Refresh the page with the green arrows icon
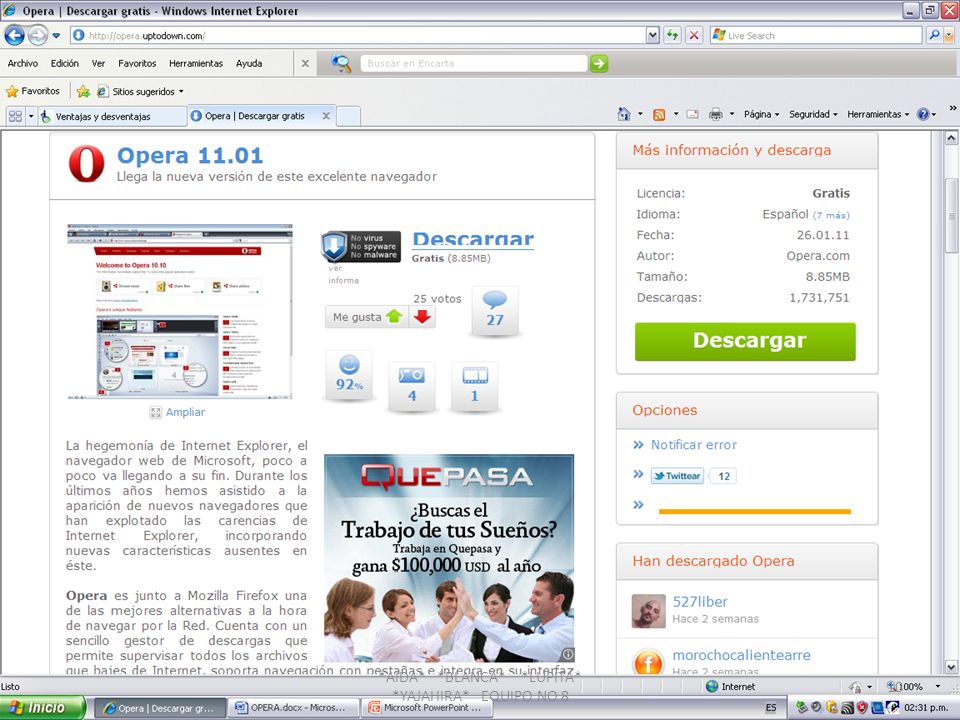 pyautogui.click(x=673, y=36)
